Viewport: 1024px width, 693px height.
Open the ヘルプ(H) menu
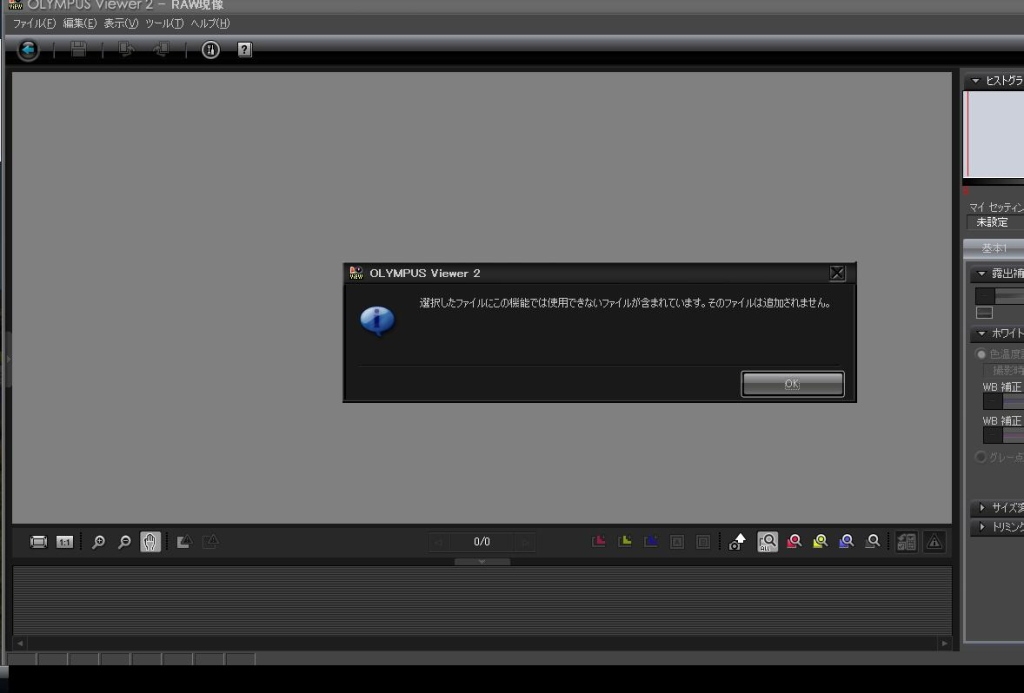click(210, 24)
